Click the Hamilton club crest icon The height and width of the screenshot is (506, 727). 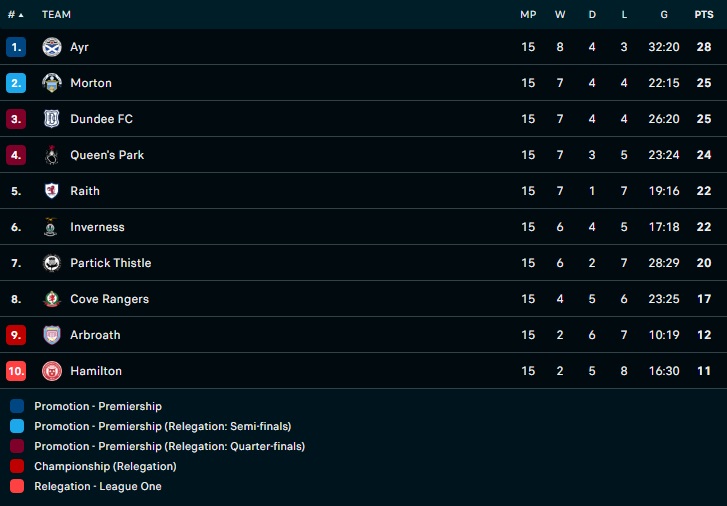(52, 371)
